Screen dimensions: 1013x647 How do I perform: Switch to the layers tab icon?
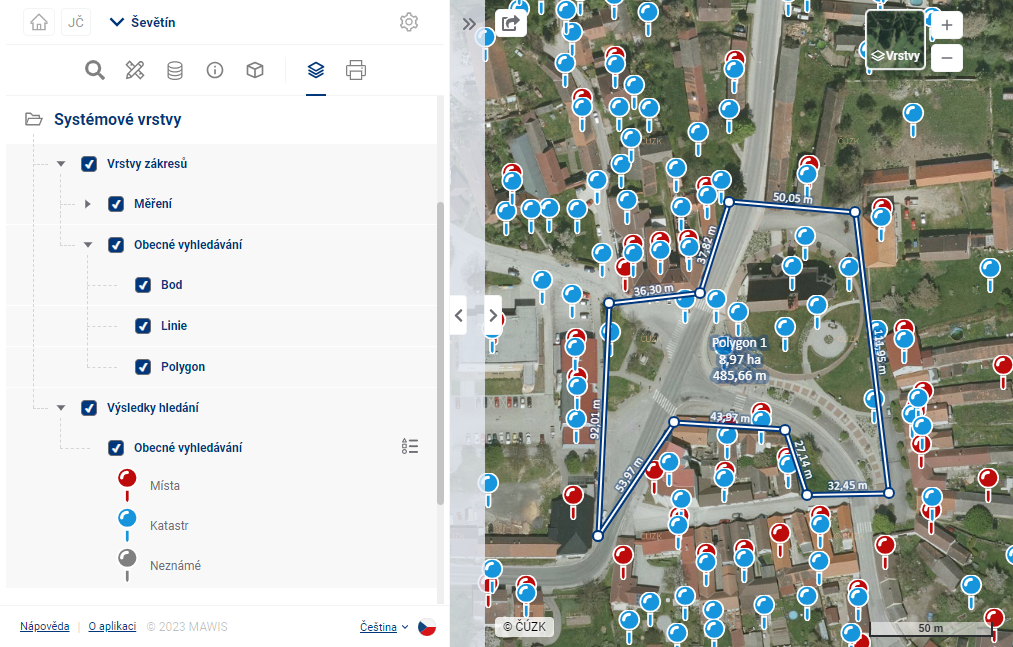316,70
